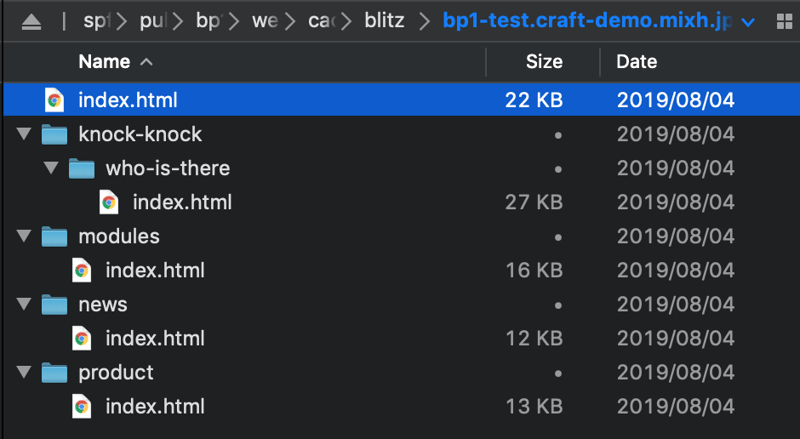Sort by Size column header
The image size is (800, 439).
pyautogui.click(x=544, y=62)
